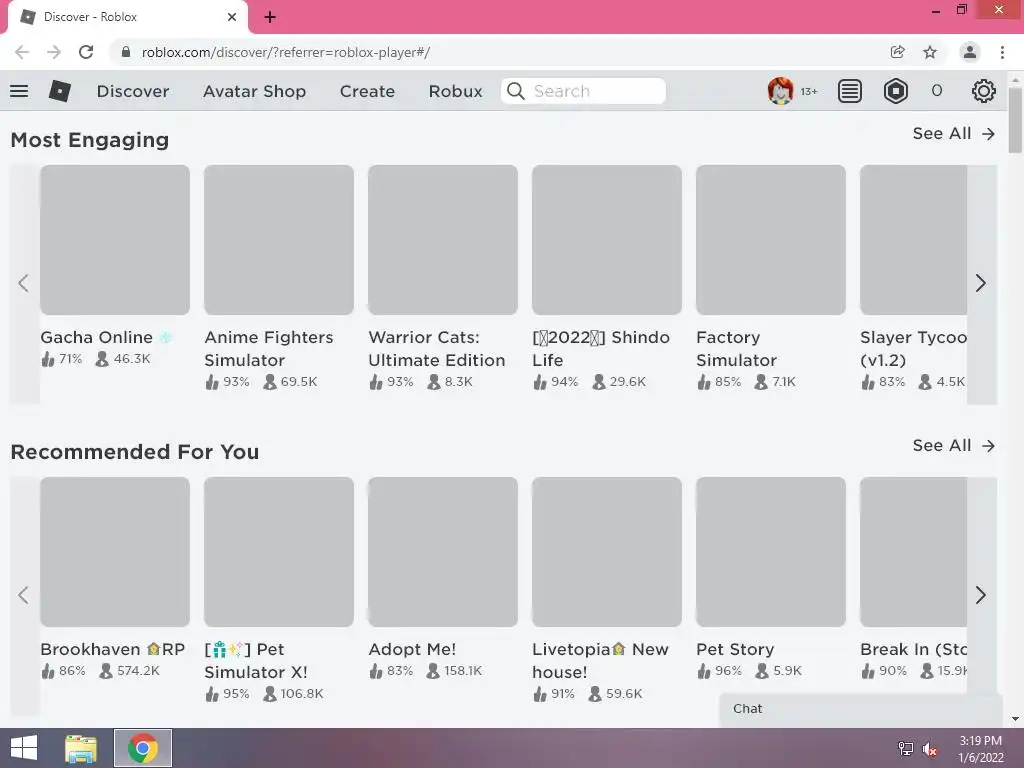Share this page from address bar
The width and height of the screenshot is (1024, 768).
[898, 52]
